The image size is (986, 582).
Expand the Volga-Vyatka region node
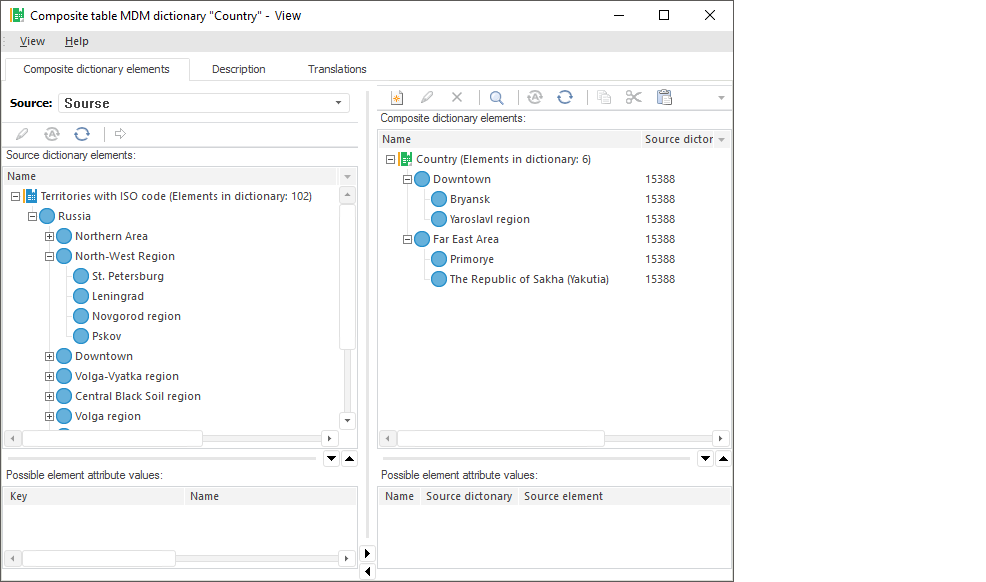point(50,376)
